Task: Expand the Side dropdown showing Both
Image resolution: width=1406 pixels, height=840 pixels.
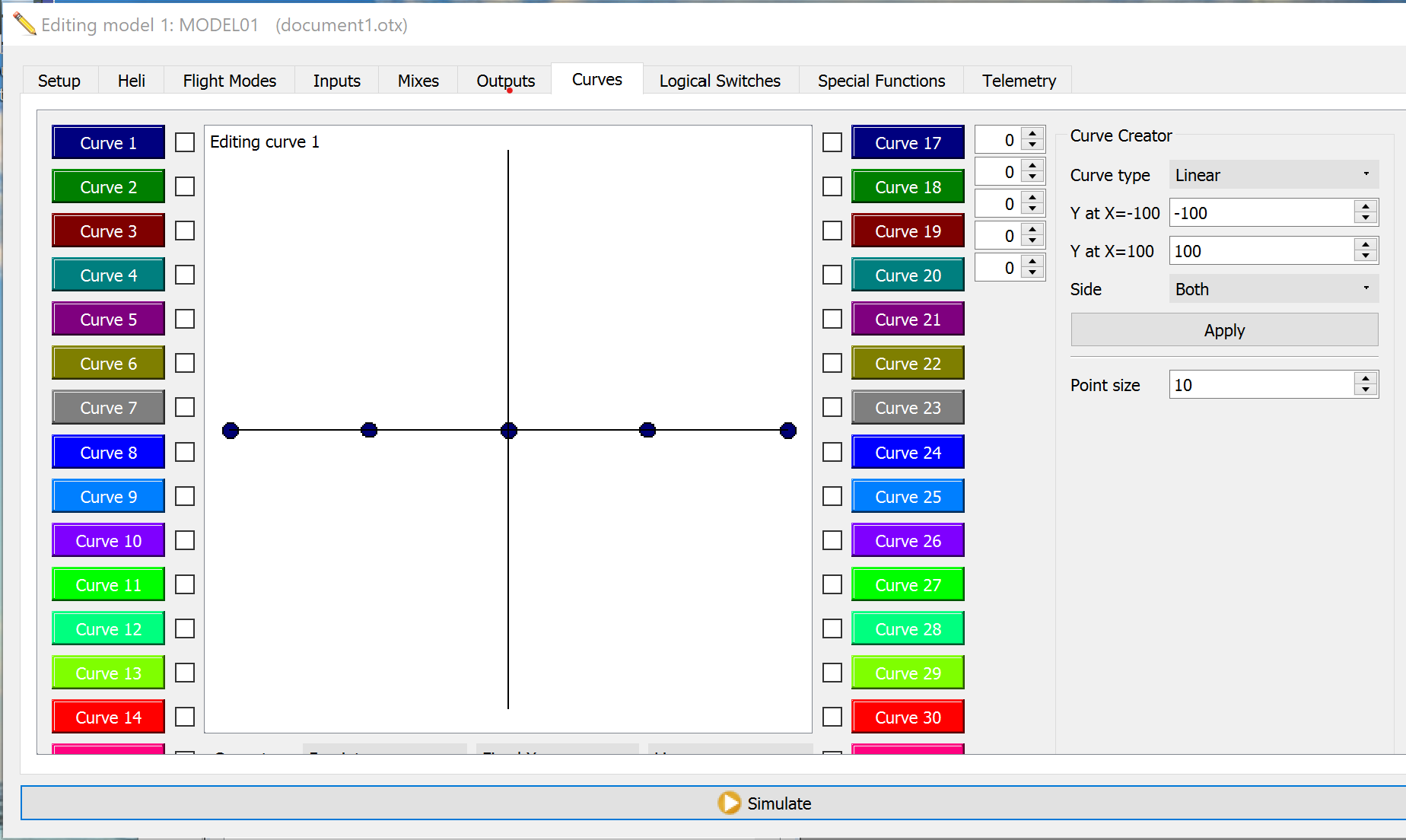Action: tap(1273, 289)
